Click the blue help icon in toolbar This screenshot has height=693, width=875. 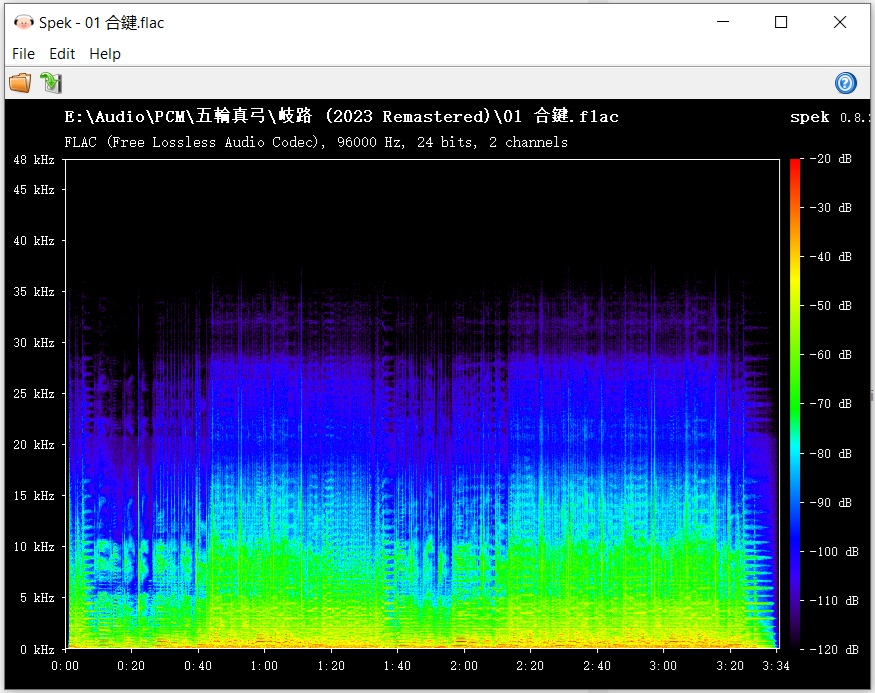[x=845, y=83]
